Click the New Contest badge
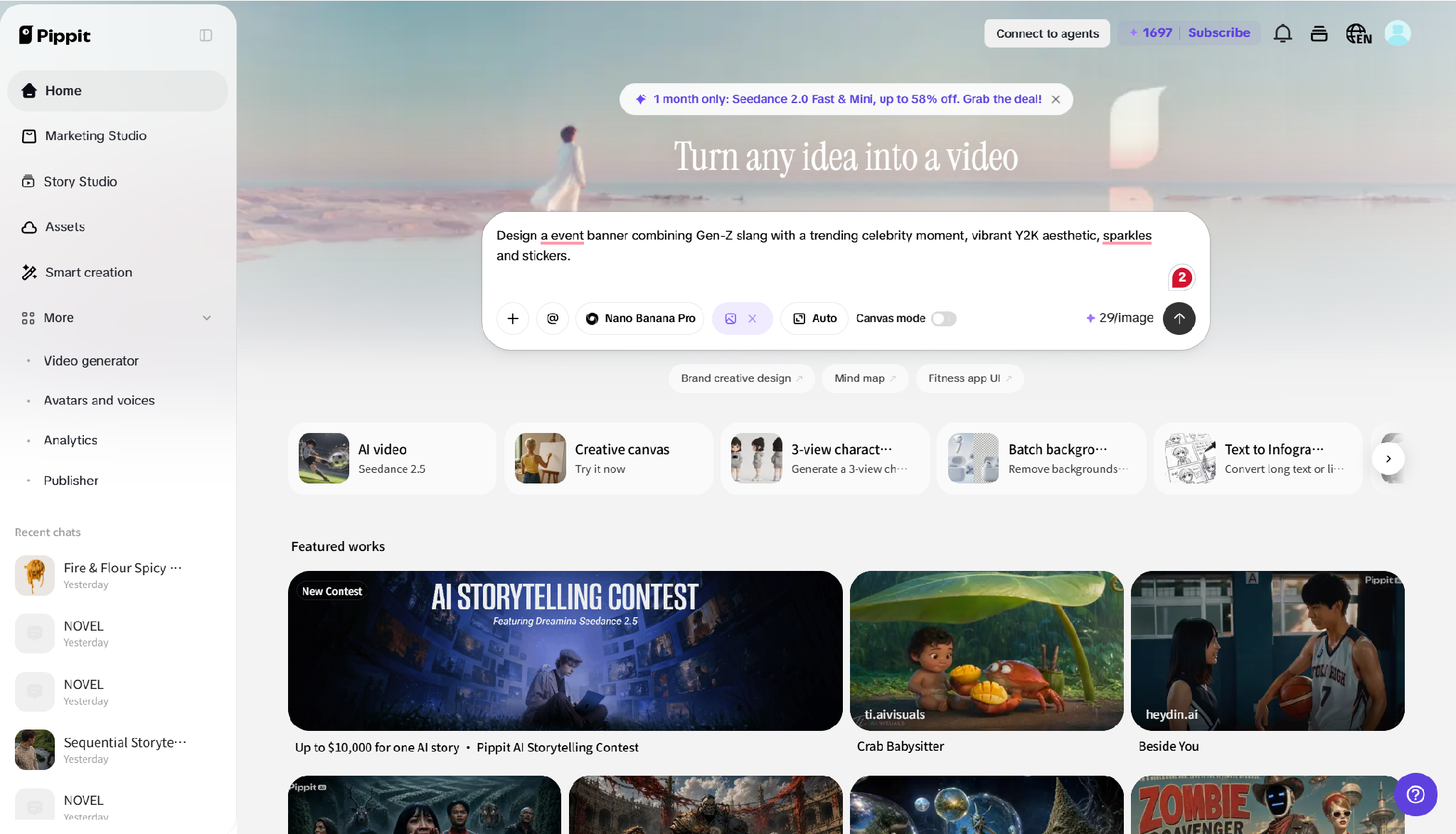The height and width of the screenshot is (834, 1456). (x=332, y=592)
